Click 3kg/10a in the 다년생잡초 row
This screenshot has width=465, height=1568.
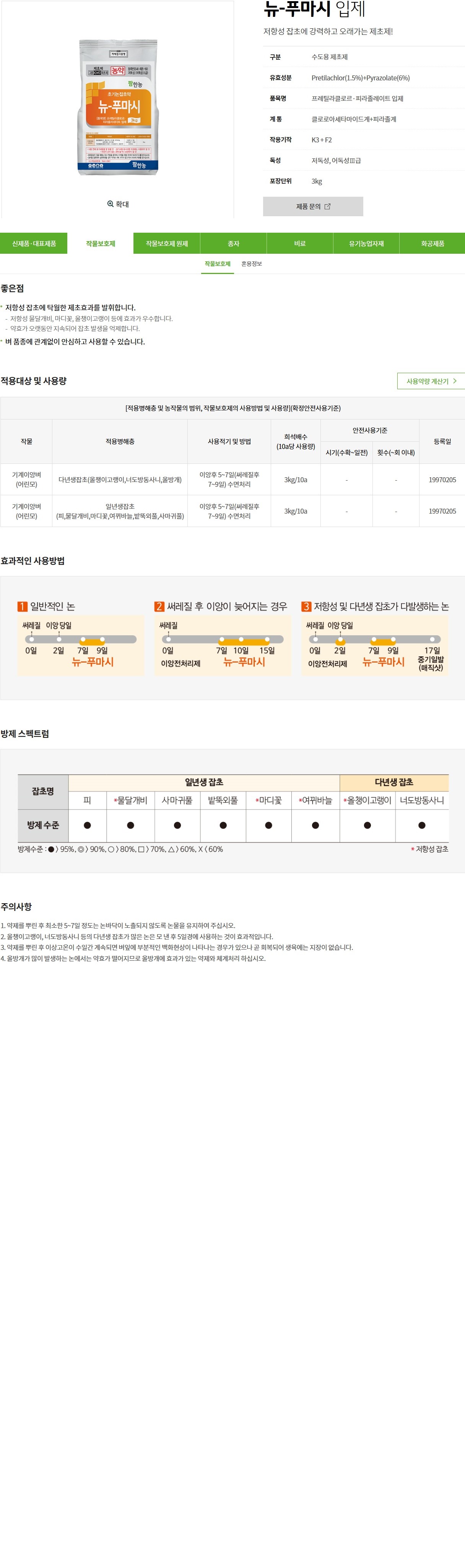coord(296,480)
